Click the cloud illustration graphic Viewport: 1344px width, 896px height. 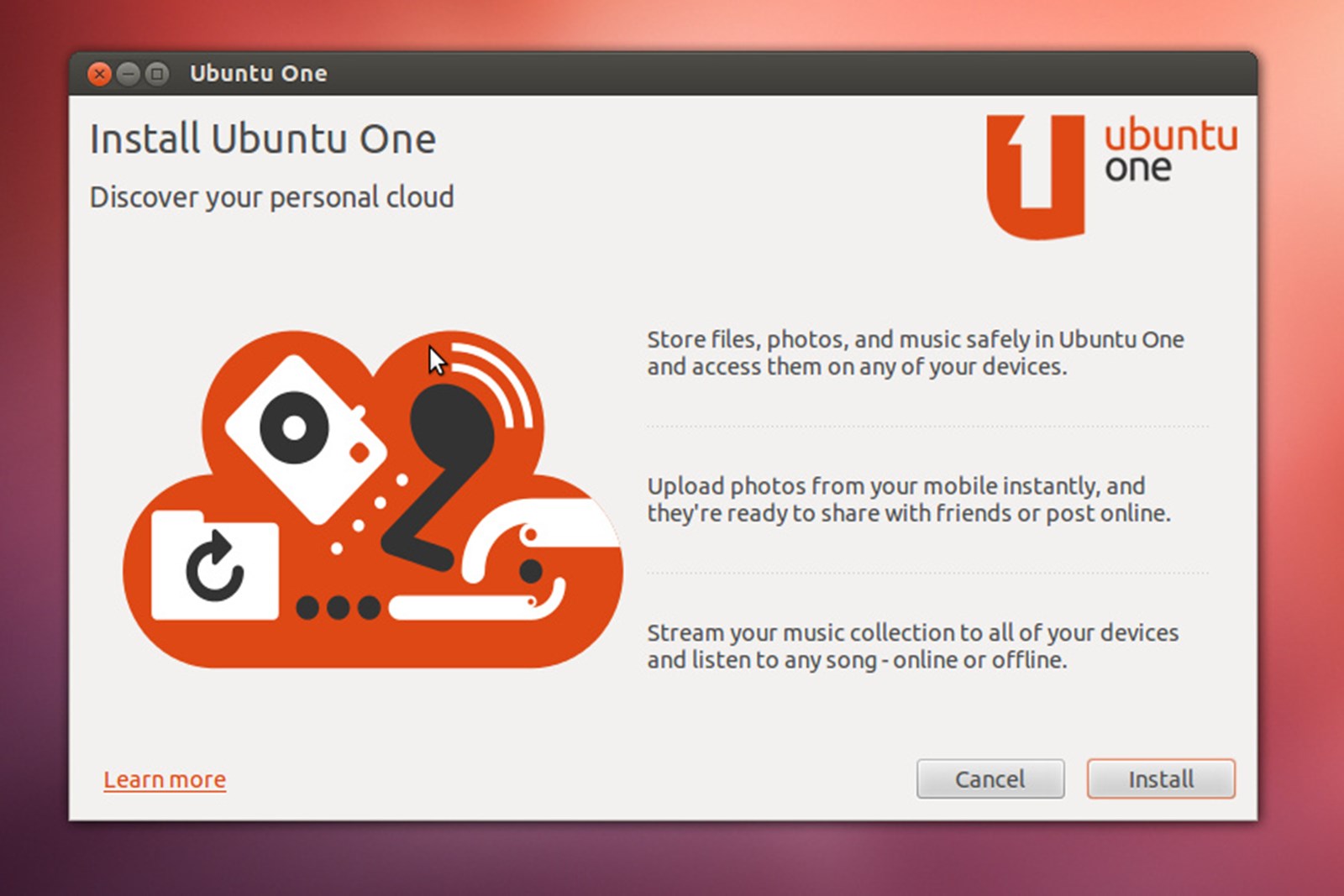pos(373,499)
